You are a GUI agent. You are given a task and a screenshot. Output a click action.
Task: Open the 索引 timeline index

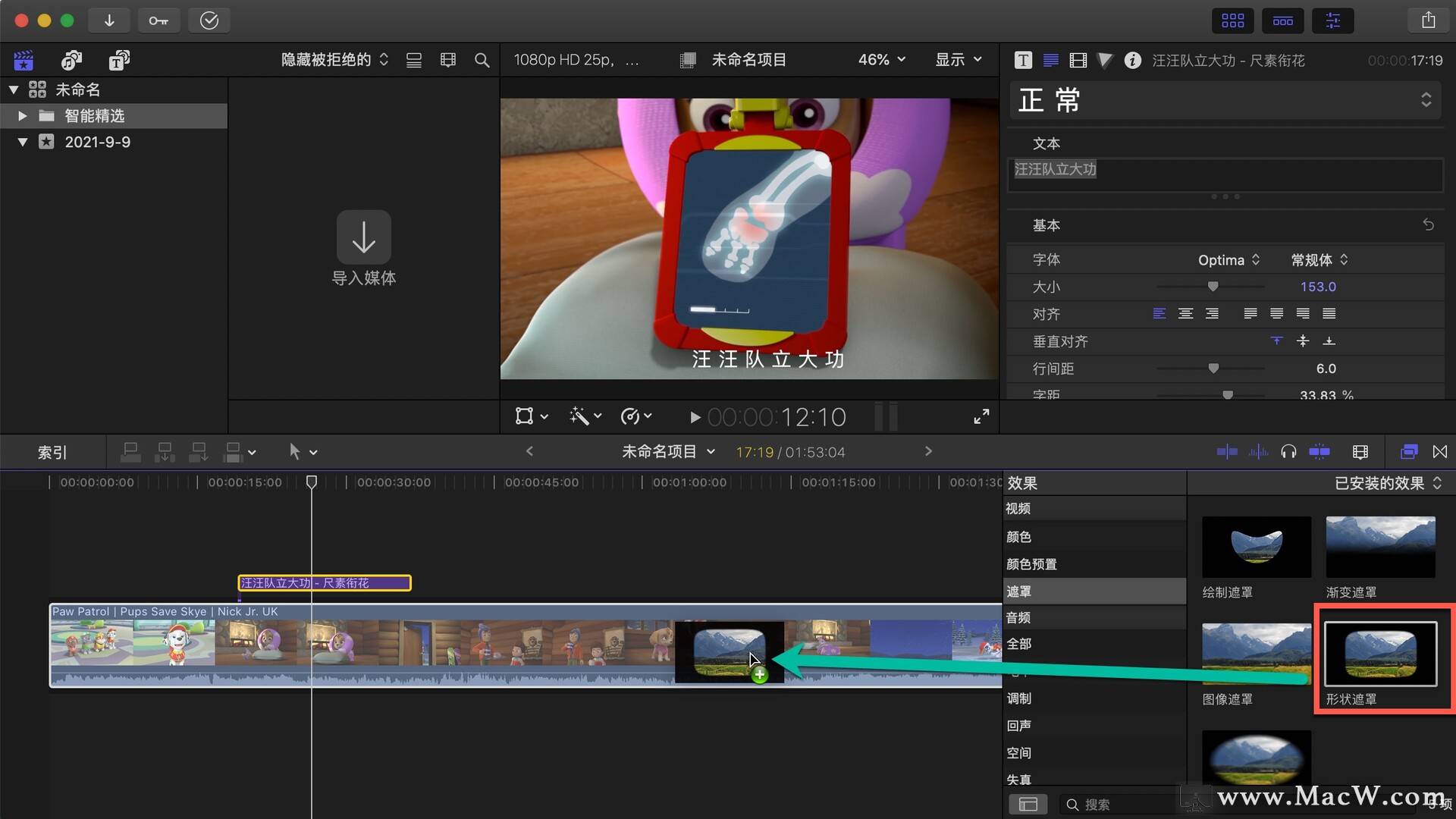pos(52,453)
